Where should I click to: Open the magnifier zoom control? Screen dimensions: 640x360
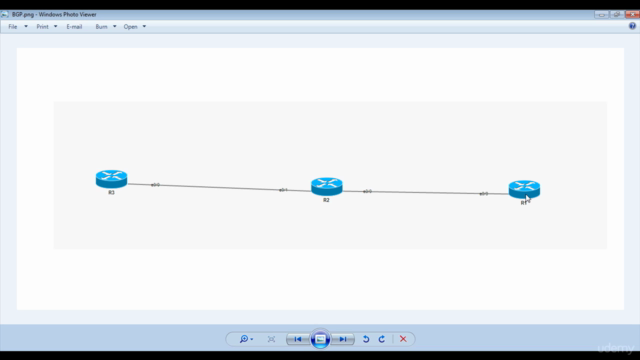click(246, 339)
